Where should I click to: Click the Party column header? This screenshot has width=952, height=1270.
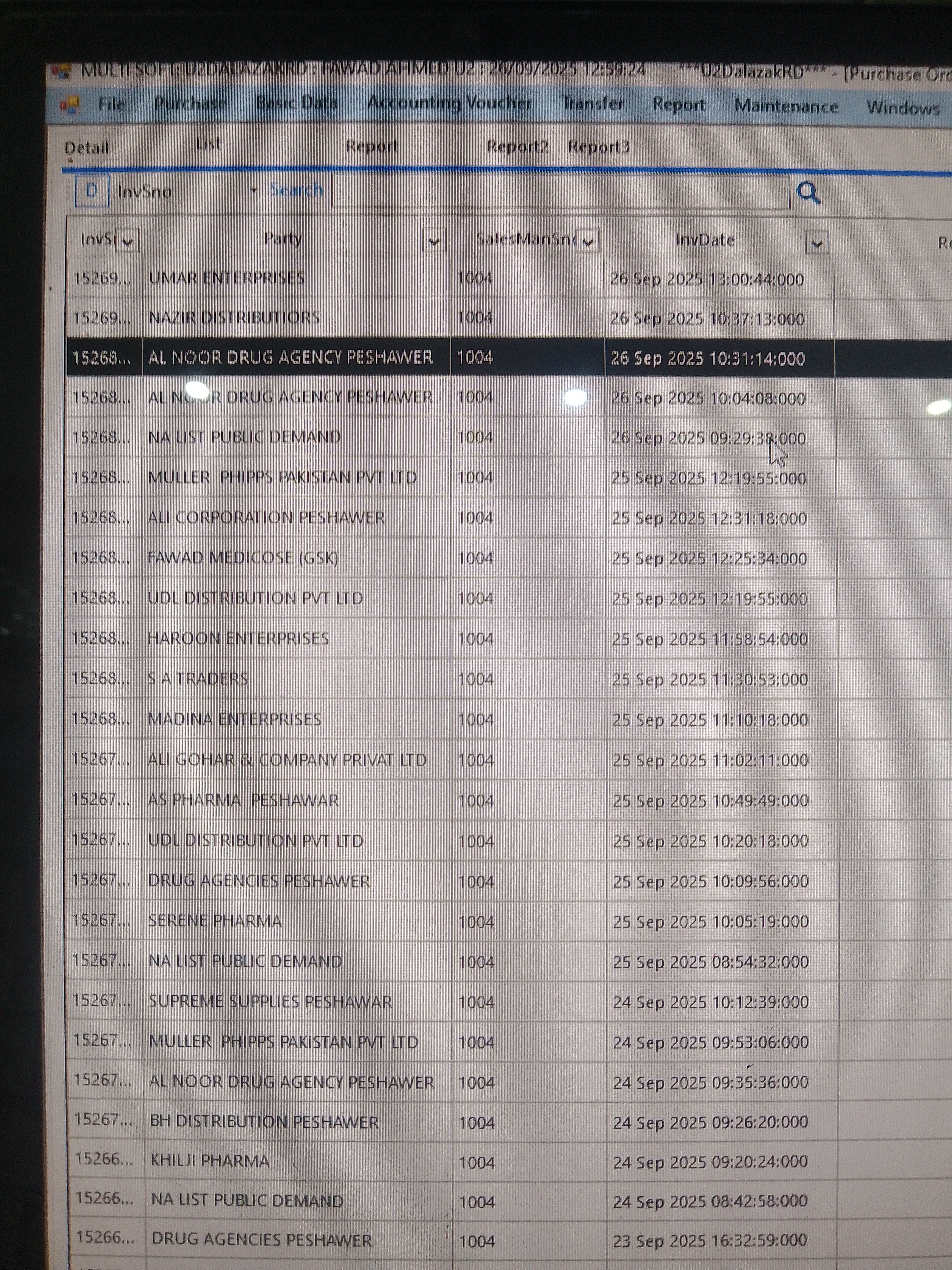[x=283, y=239]
